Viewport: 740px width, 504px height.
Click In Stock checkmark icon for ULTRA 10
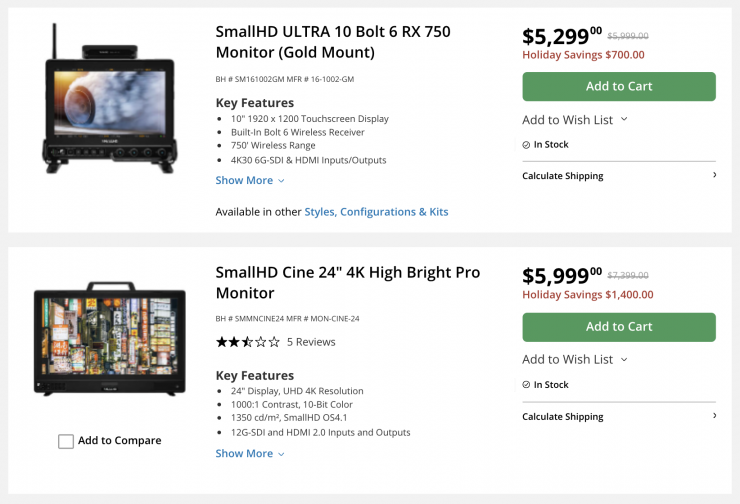click(526, 144)
